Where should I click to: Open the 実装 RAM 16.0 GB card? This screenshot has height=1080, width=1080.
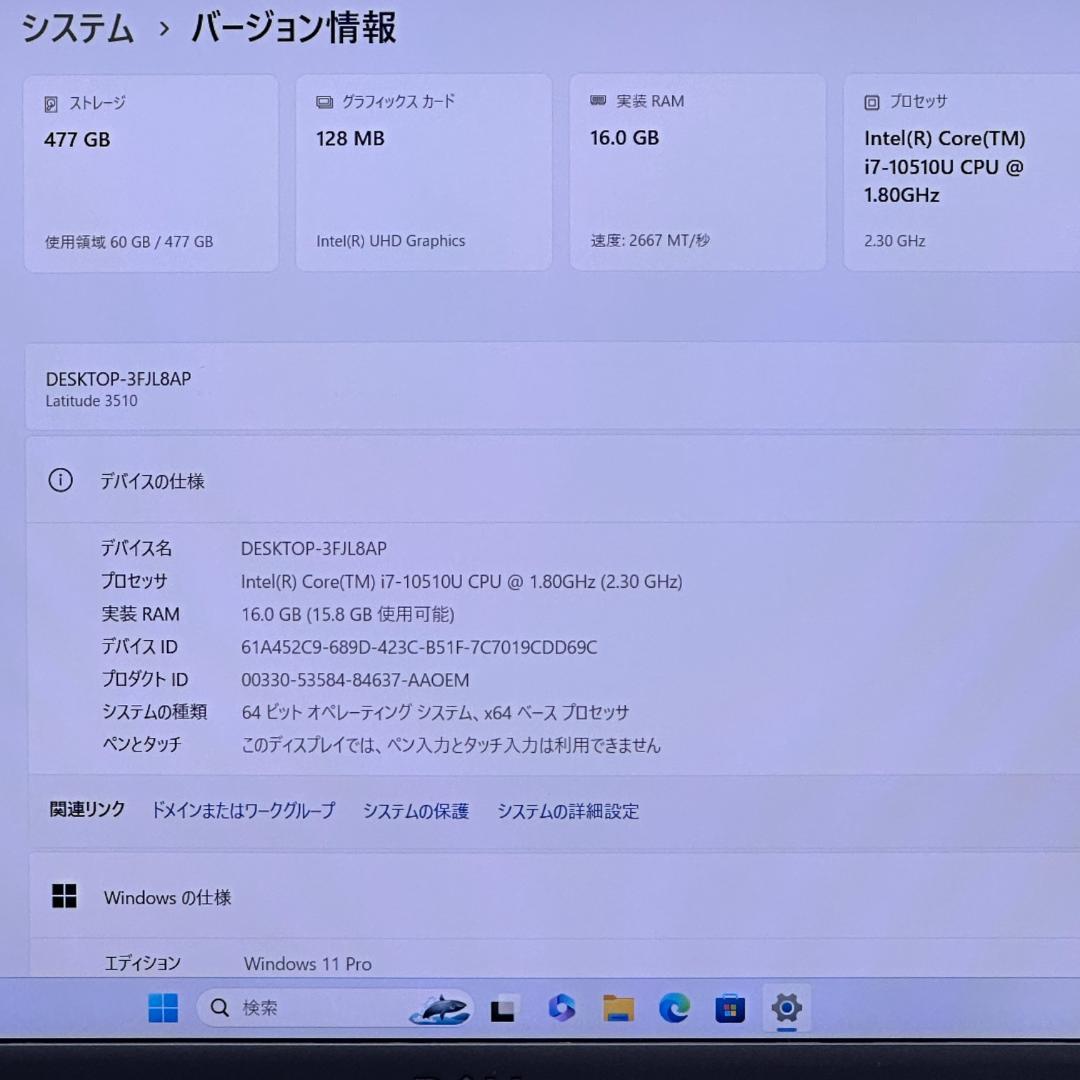click(x=698, y=172)
